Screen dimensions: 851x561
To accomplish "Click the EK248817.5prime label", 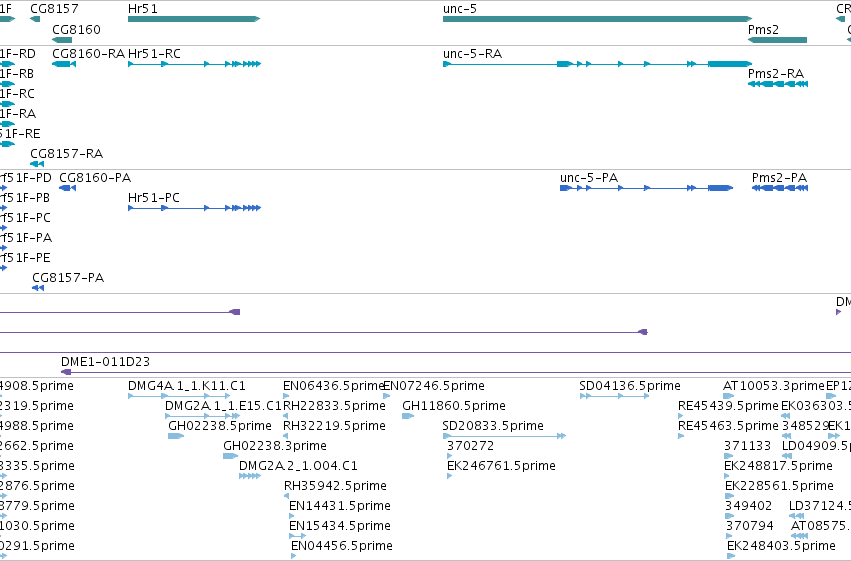I will pyautogui.click(x=778, y=466).
